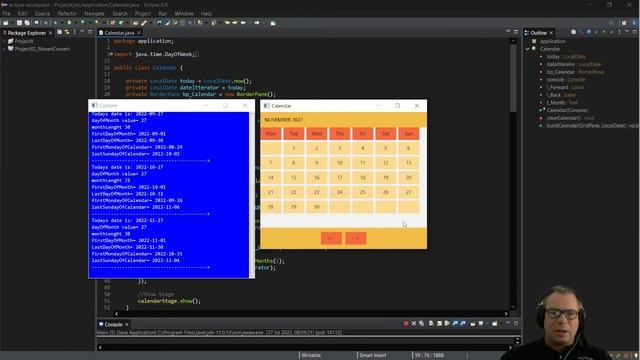Open the Navigate menu
This screenshot has width=640, height=360.
coord(94,13)
